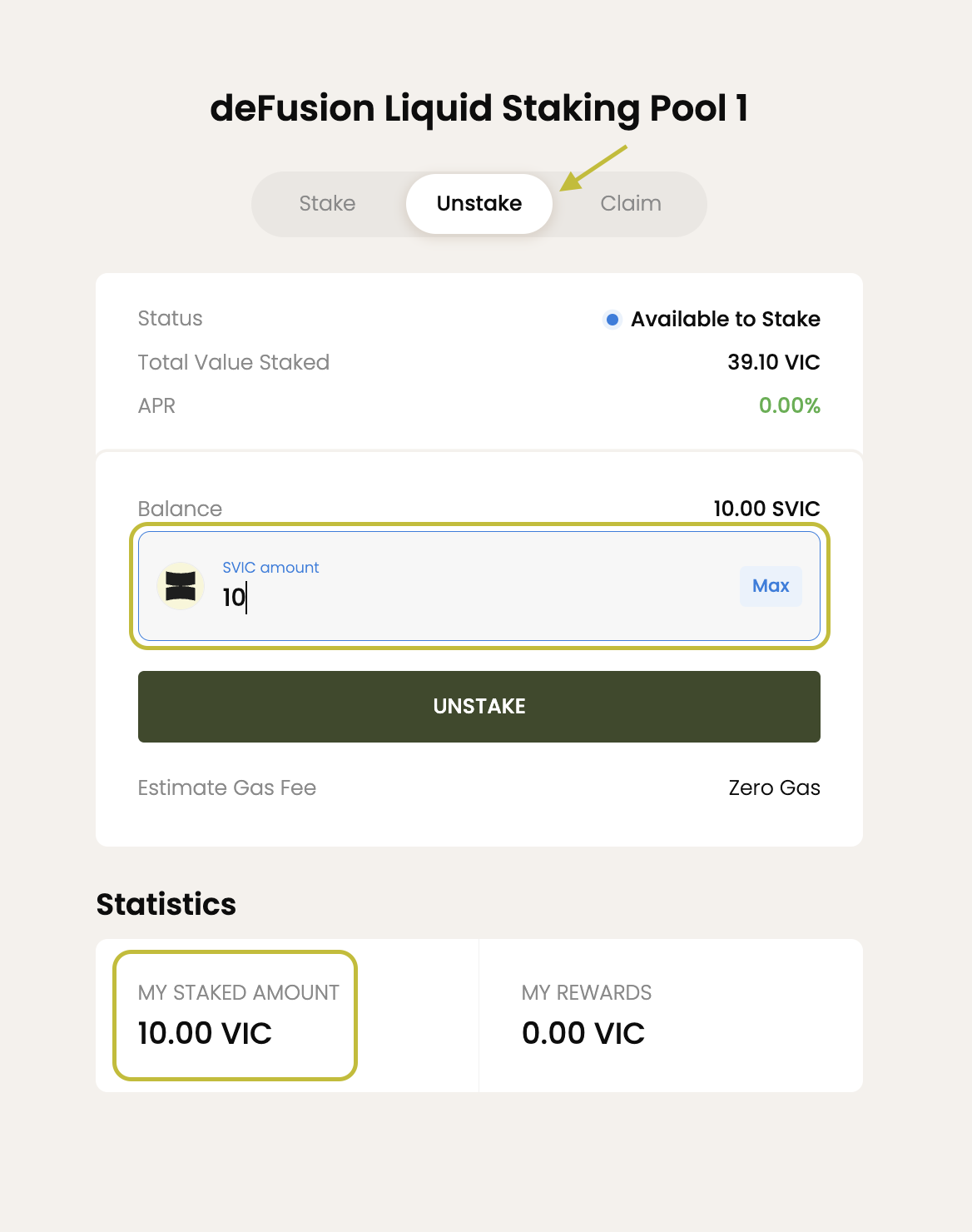Viewport: 972px width, 1232px height.
Task: Click the Max button in amount field
Action: click(771, 586)
